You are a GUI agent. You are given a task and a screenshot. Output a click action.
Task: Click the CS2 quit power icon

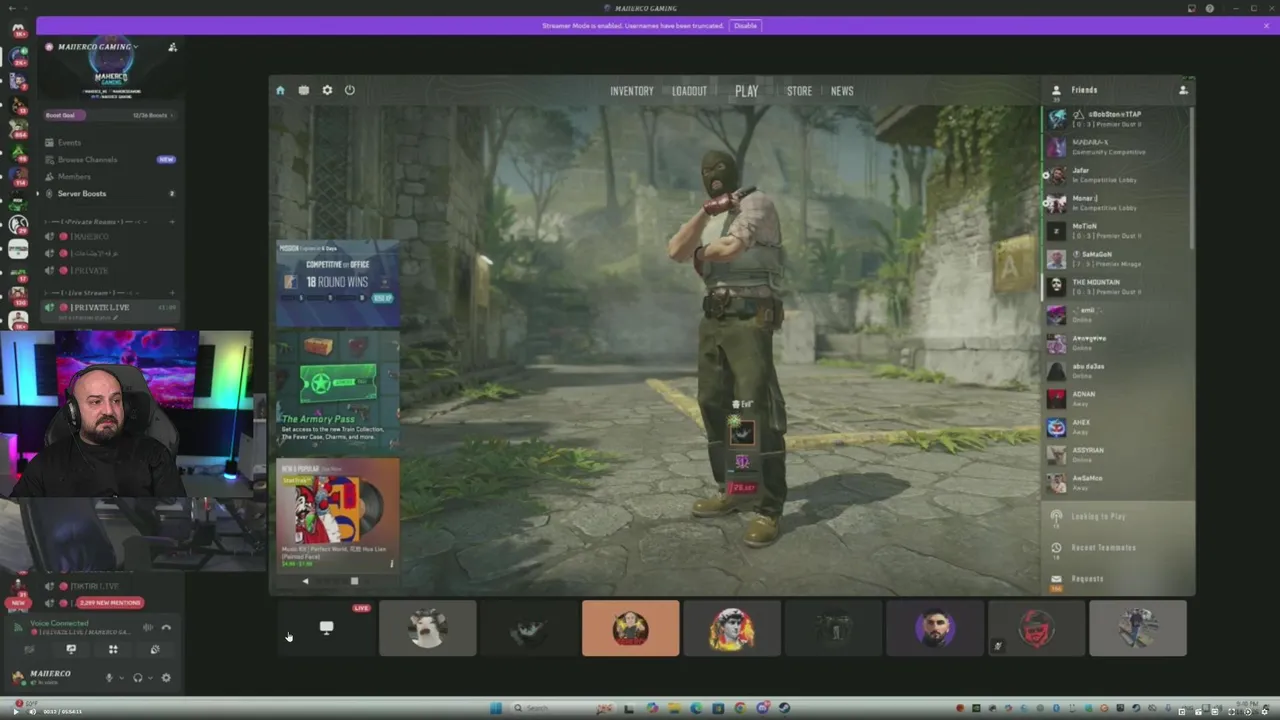(x=350, y=90)
